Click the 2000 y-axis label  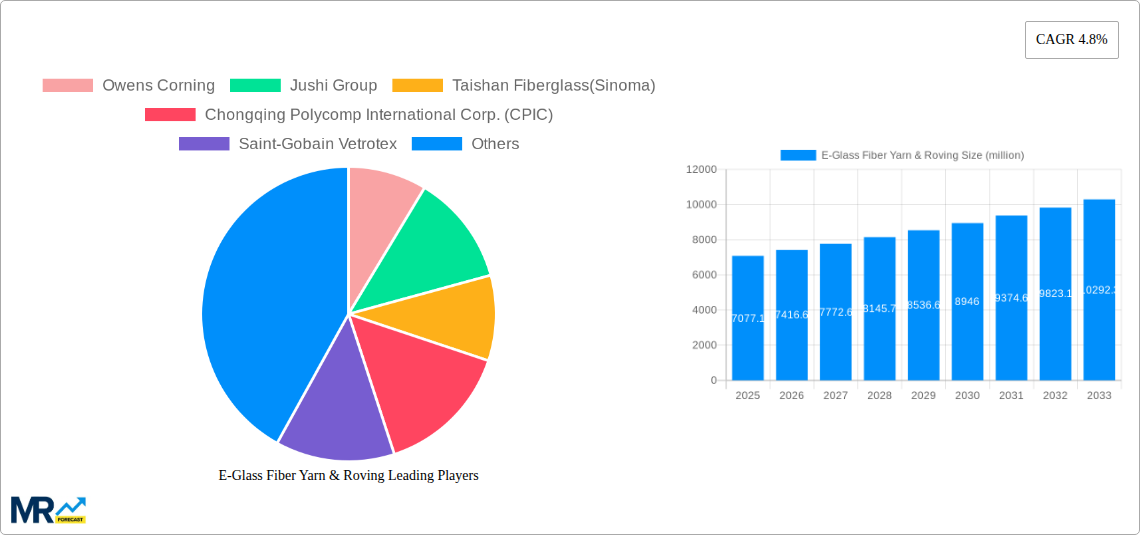click(x=704, y=345)
